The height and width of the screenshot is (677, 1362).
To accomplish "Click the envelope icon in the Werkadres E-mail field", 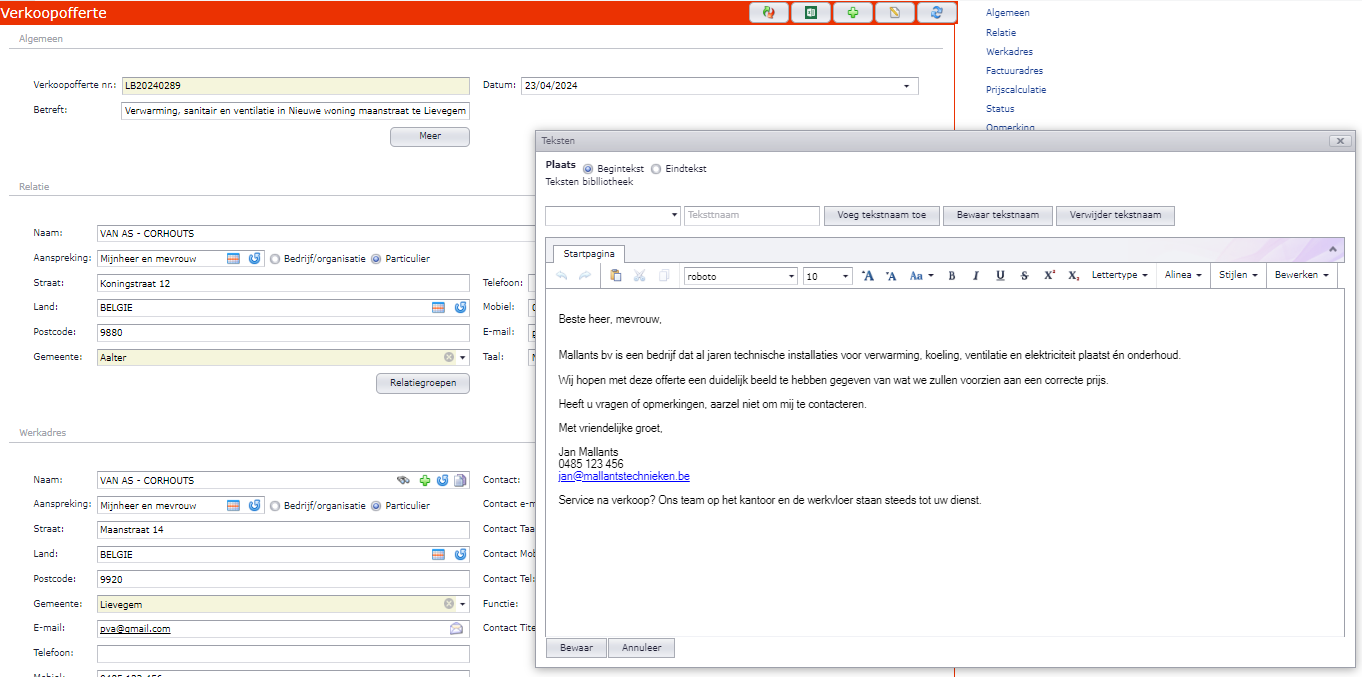I will tap(457, 629).
